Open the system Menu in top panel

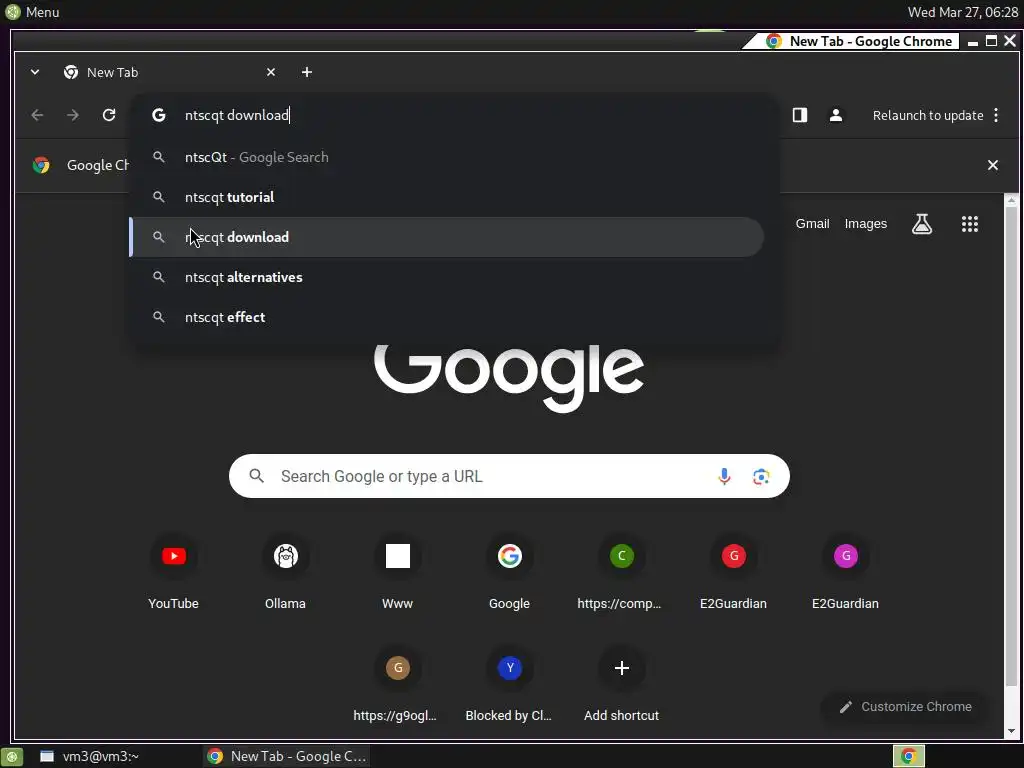[x=32, y=12]
